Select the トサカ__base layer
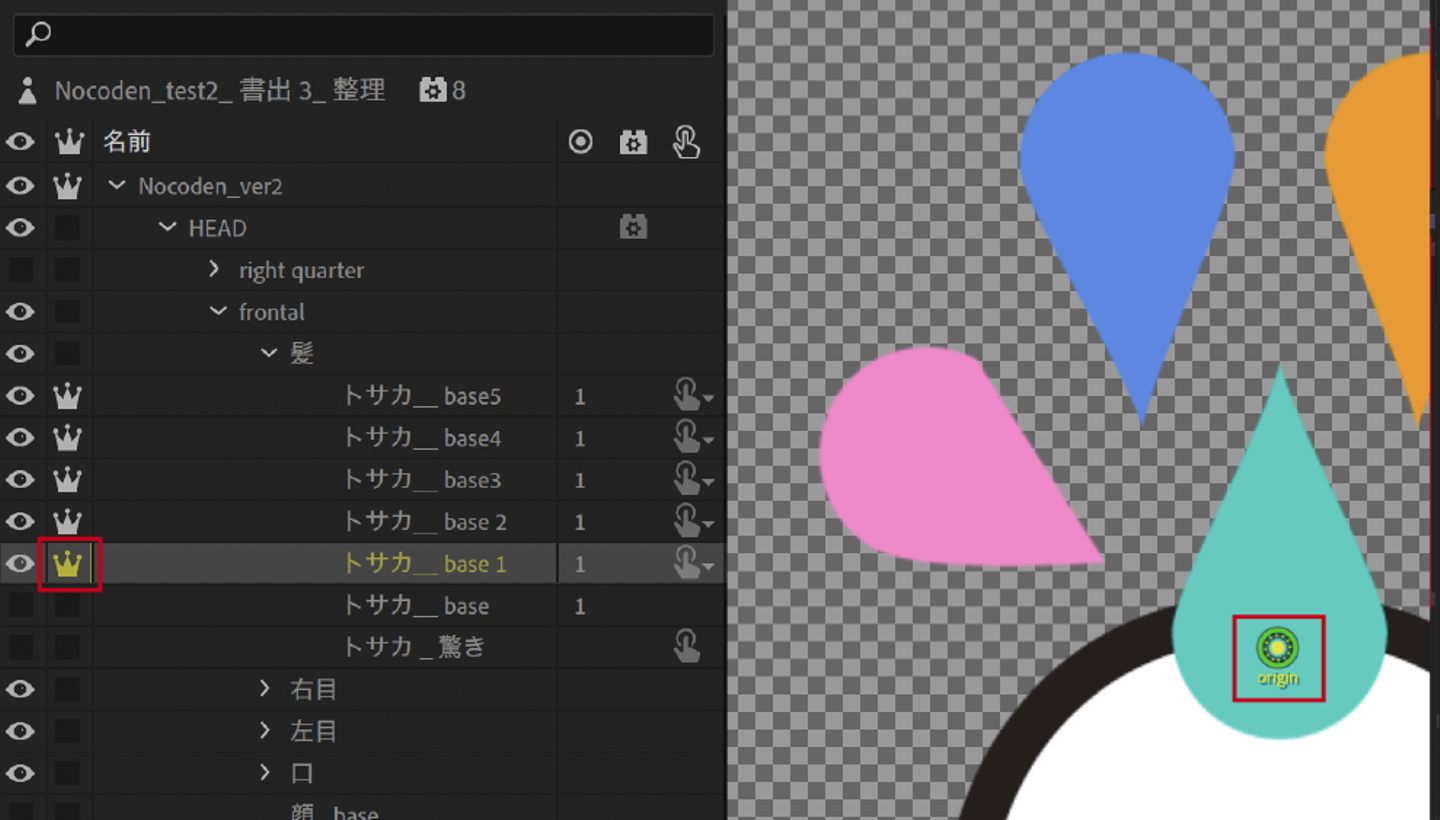 coord(416,606)
